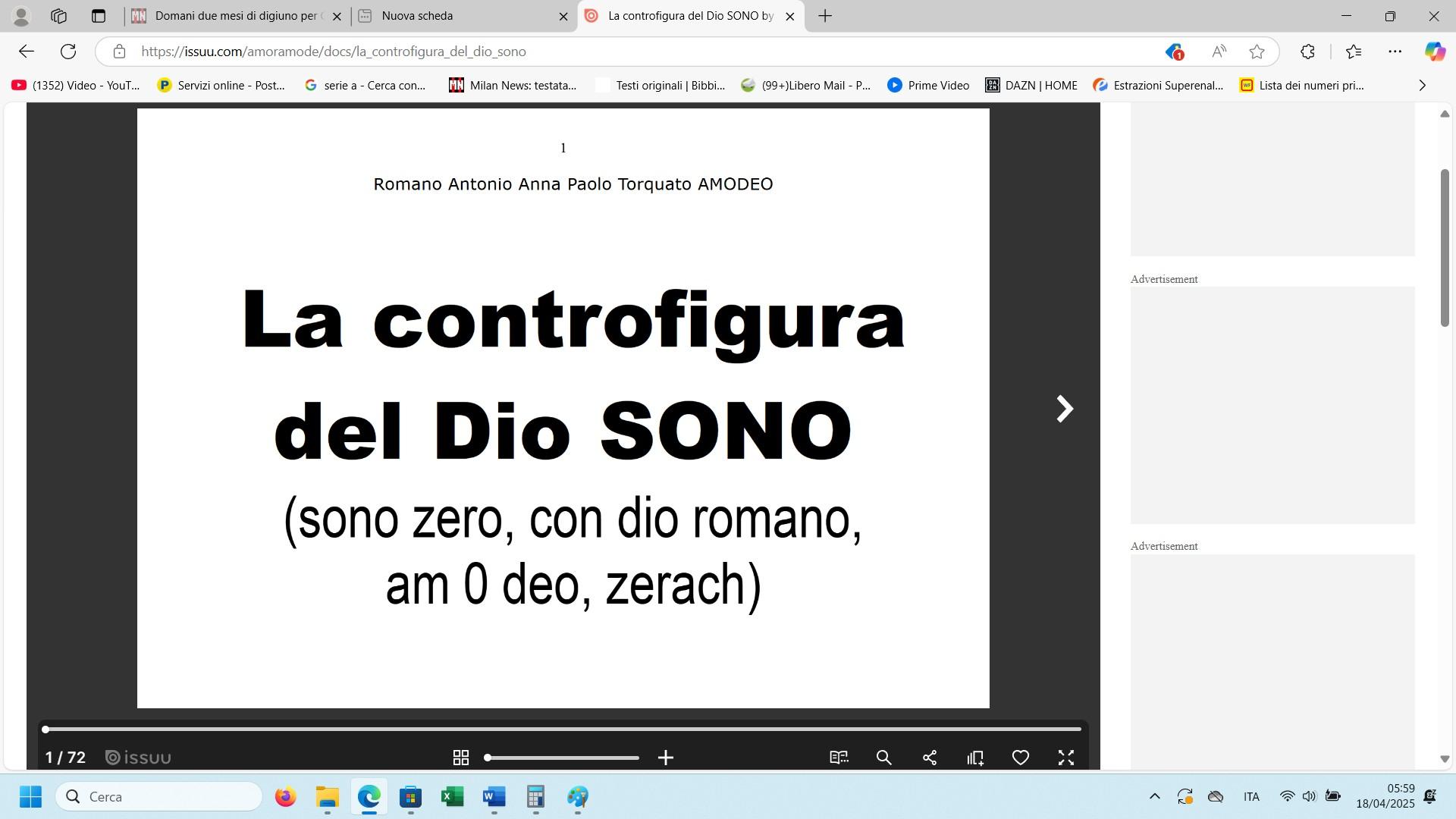
Task: Go to next page arrow
Action: click(x=1065, y=409)
